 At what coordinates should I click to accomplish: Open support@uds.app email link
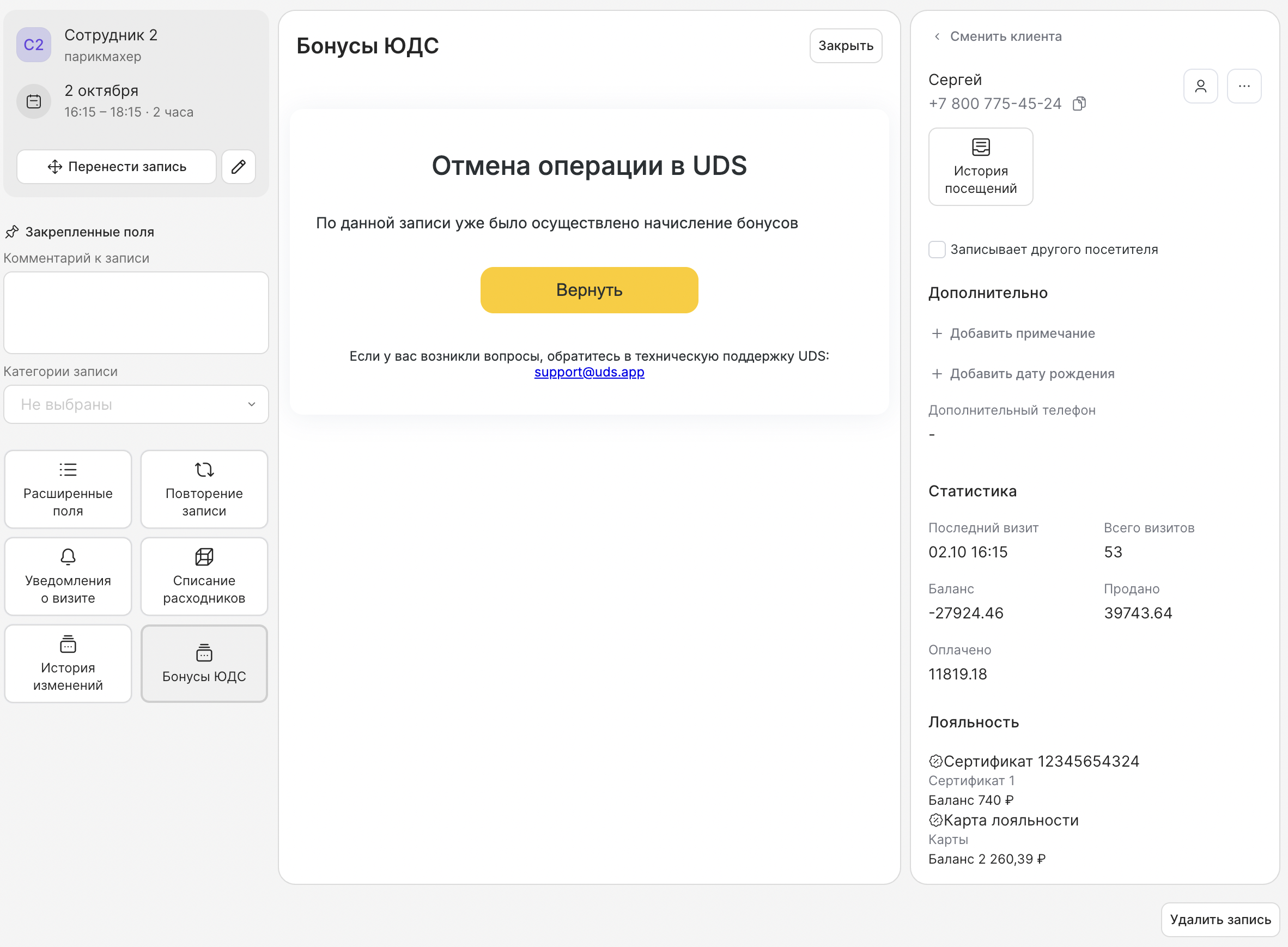tap(590, 372)
